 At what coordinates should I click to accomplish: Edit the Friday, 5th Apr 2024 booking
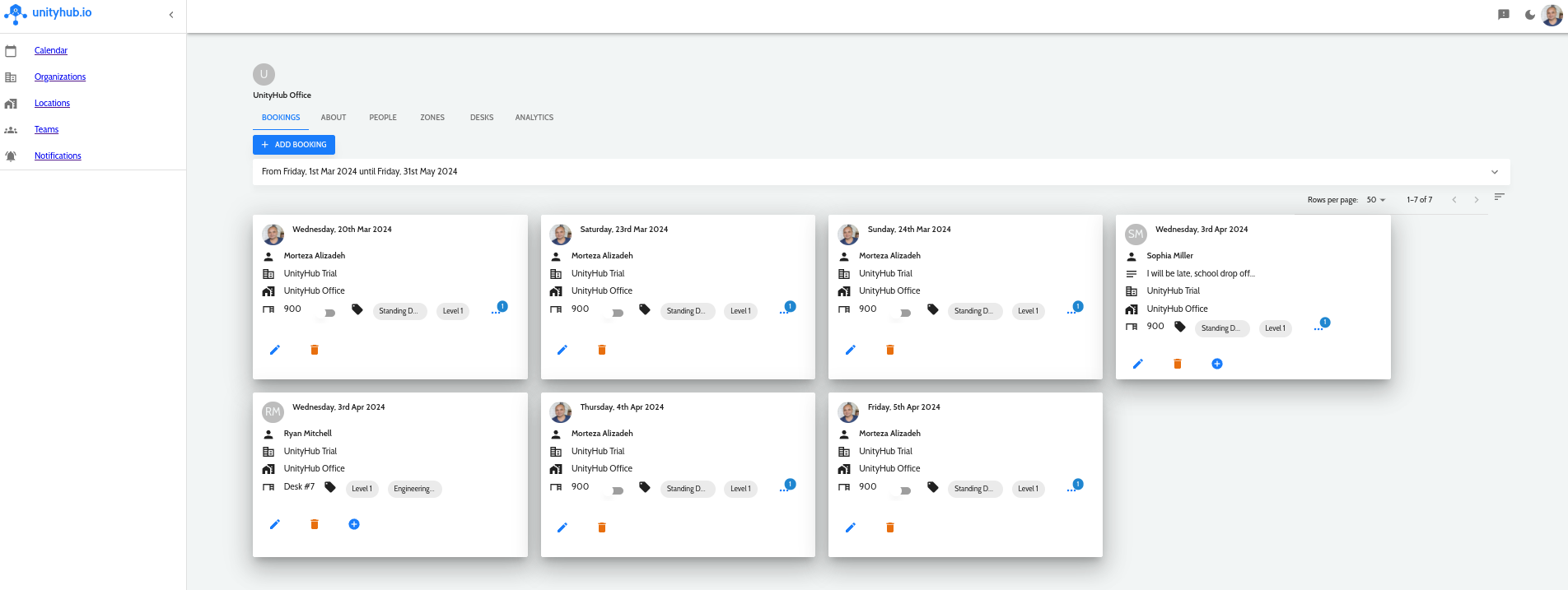851,527
